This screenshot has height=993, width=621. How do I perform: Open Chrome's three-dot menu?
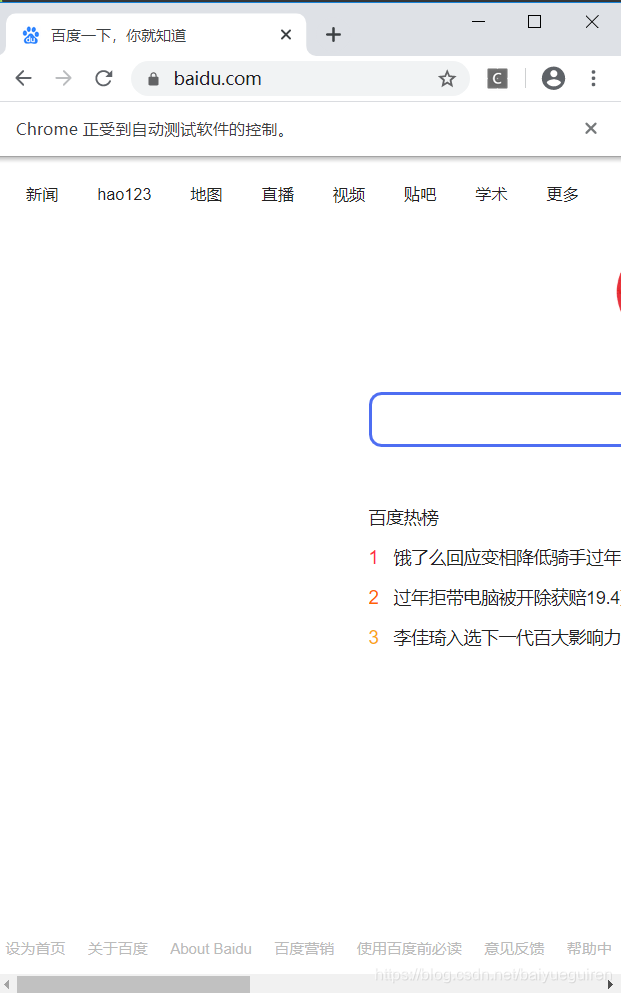click(593, 79)
